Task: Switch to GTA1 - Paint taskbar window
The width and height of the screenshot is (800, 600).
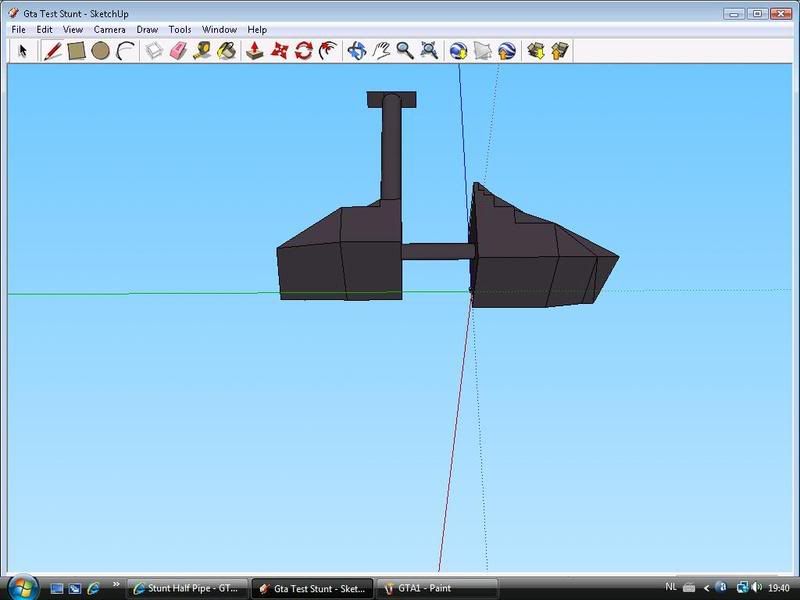Action: (437, 588)
